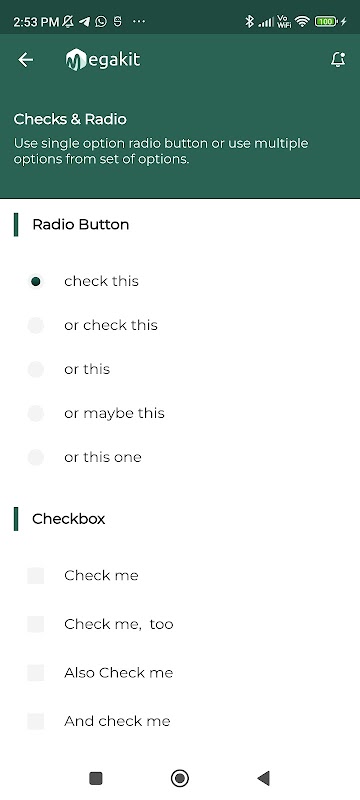Select the "check this" radio button
Screen dimensions: 360x800
pos(36,281)
